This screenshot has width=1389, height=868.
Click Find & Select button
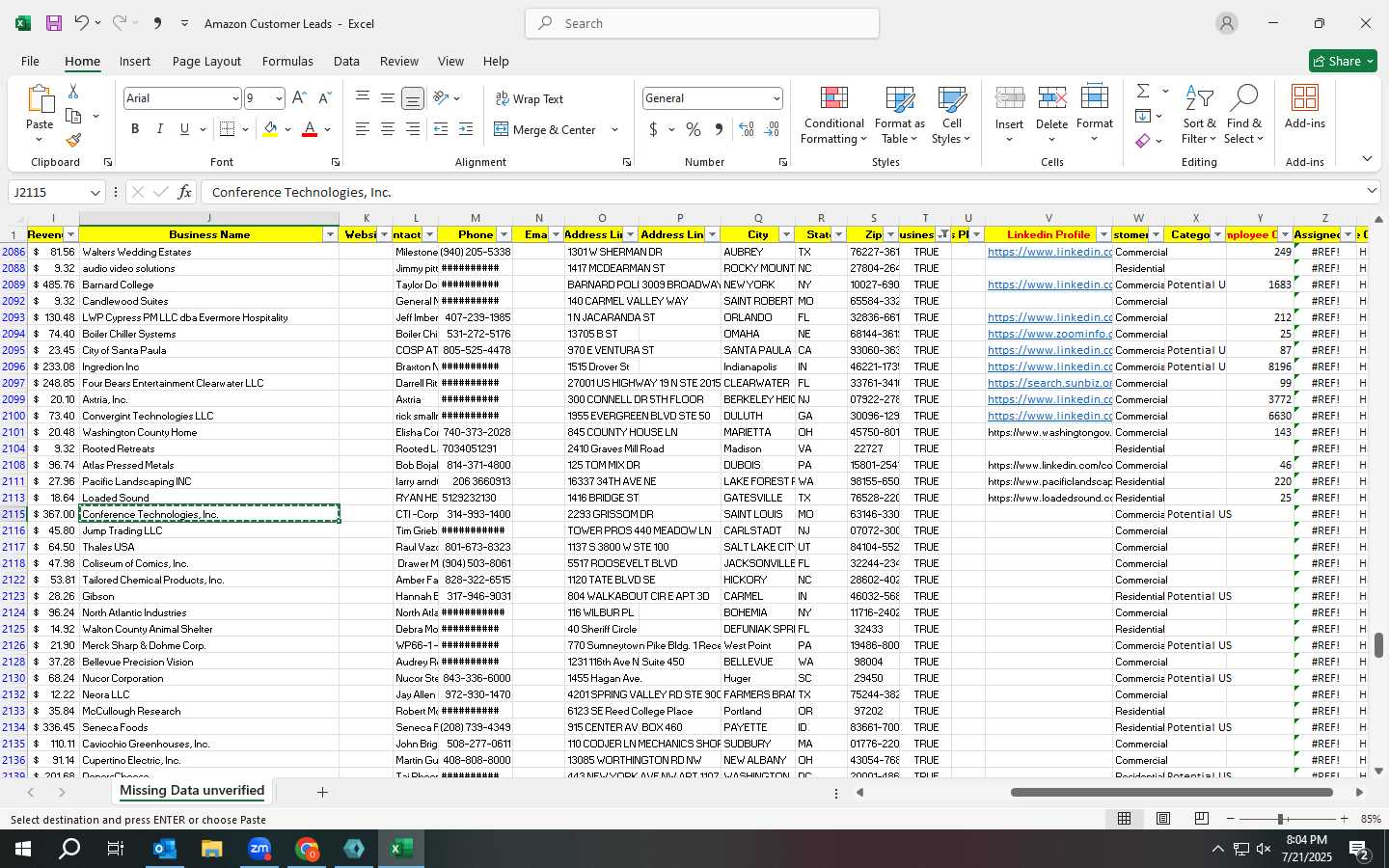1244,116
